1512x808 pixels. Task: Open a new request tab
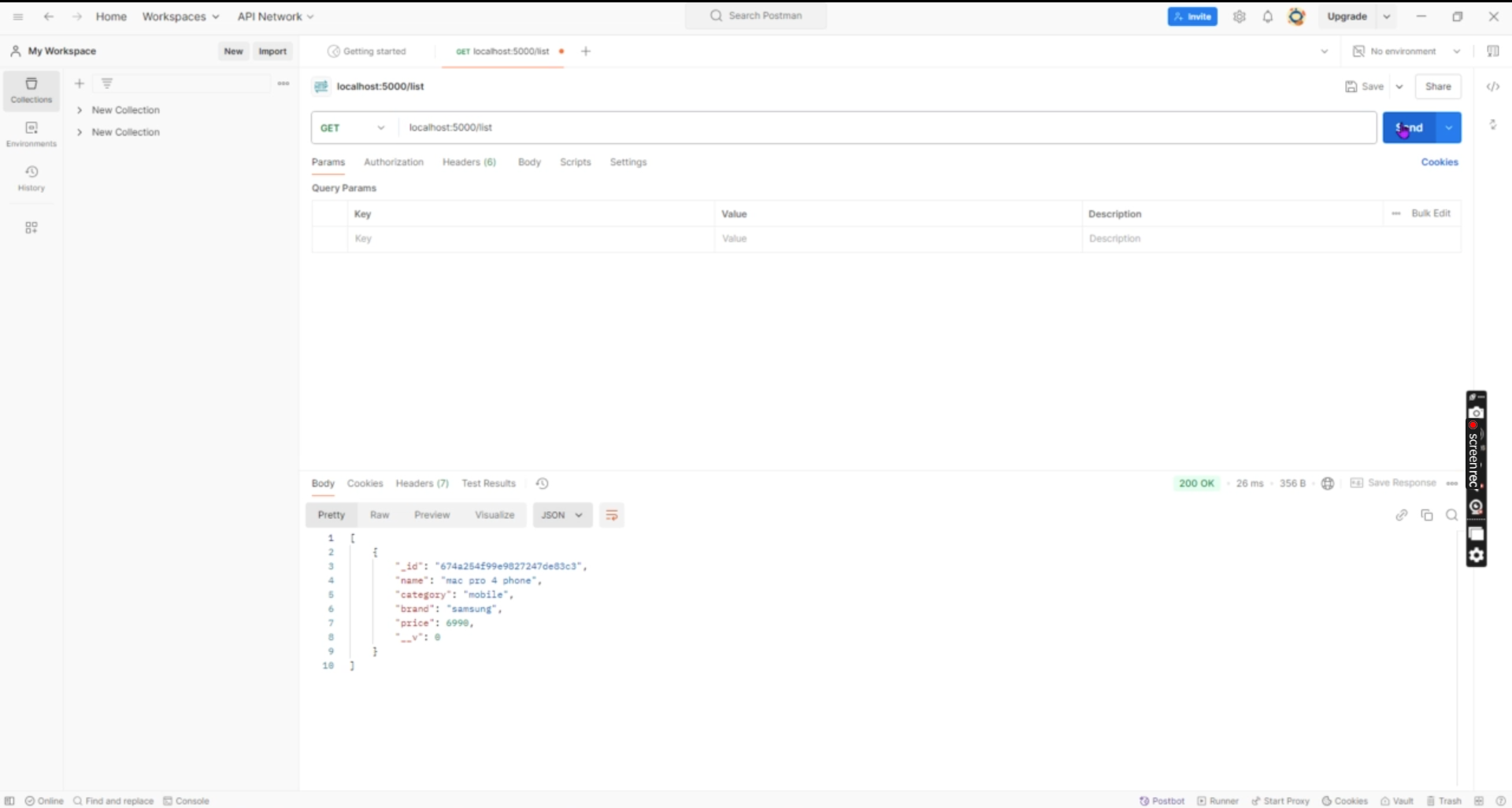586,51
